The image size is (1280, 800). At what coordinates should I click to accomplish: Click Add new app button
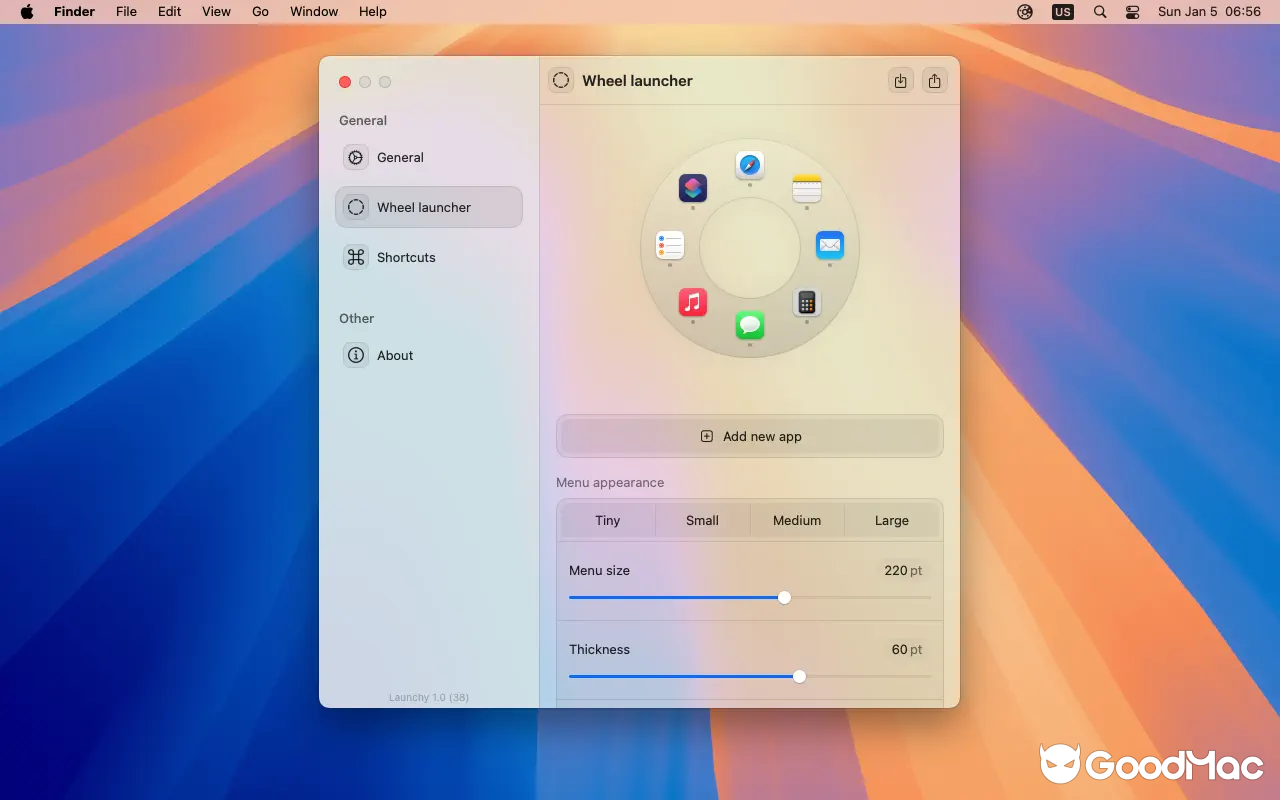(750, 436)
